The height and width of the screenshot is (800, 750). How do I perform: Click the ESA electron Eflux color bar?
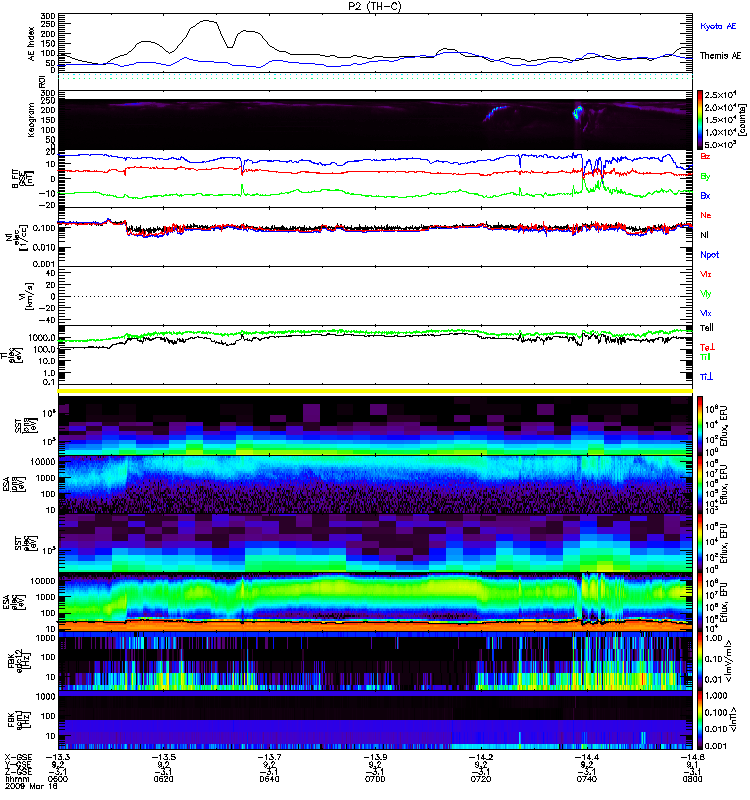(700, 603)
